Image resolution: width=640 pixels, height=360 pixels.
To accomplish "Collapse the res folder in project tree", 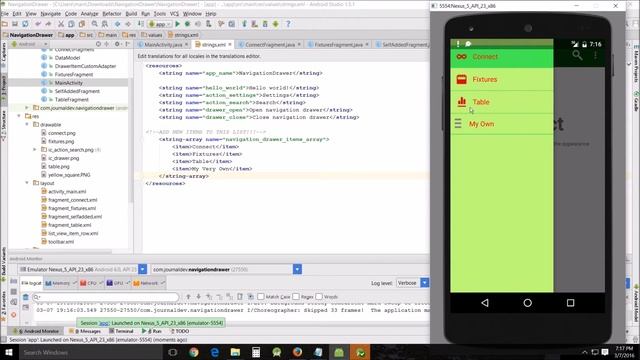I will (19, 116).
